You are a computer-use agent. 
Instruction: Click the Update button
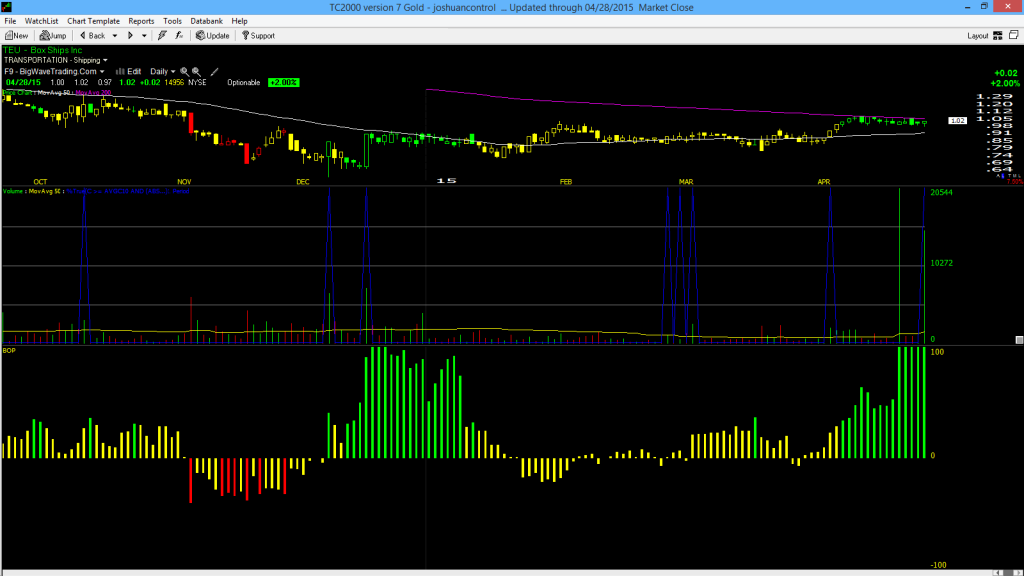(212, 36)
